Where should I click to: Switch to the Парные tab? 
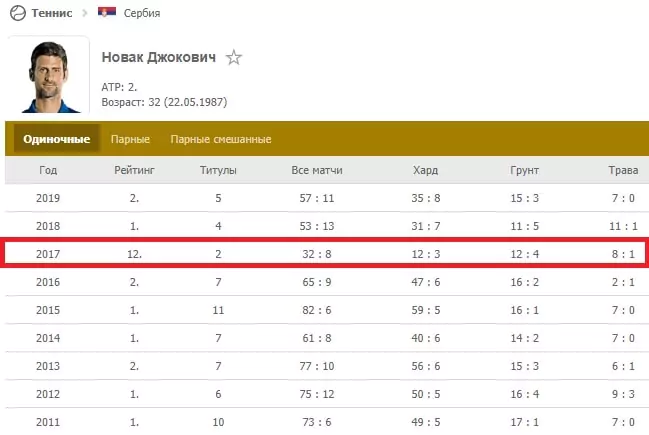pyautogui.click(x=130, y=139)
